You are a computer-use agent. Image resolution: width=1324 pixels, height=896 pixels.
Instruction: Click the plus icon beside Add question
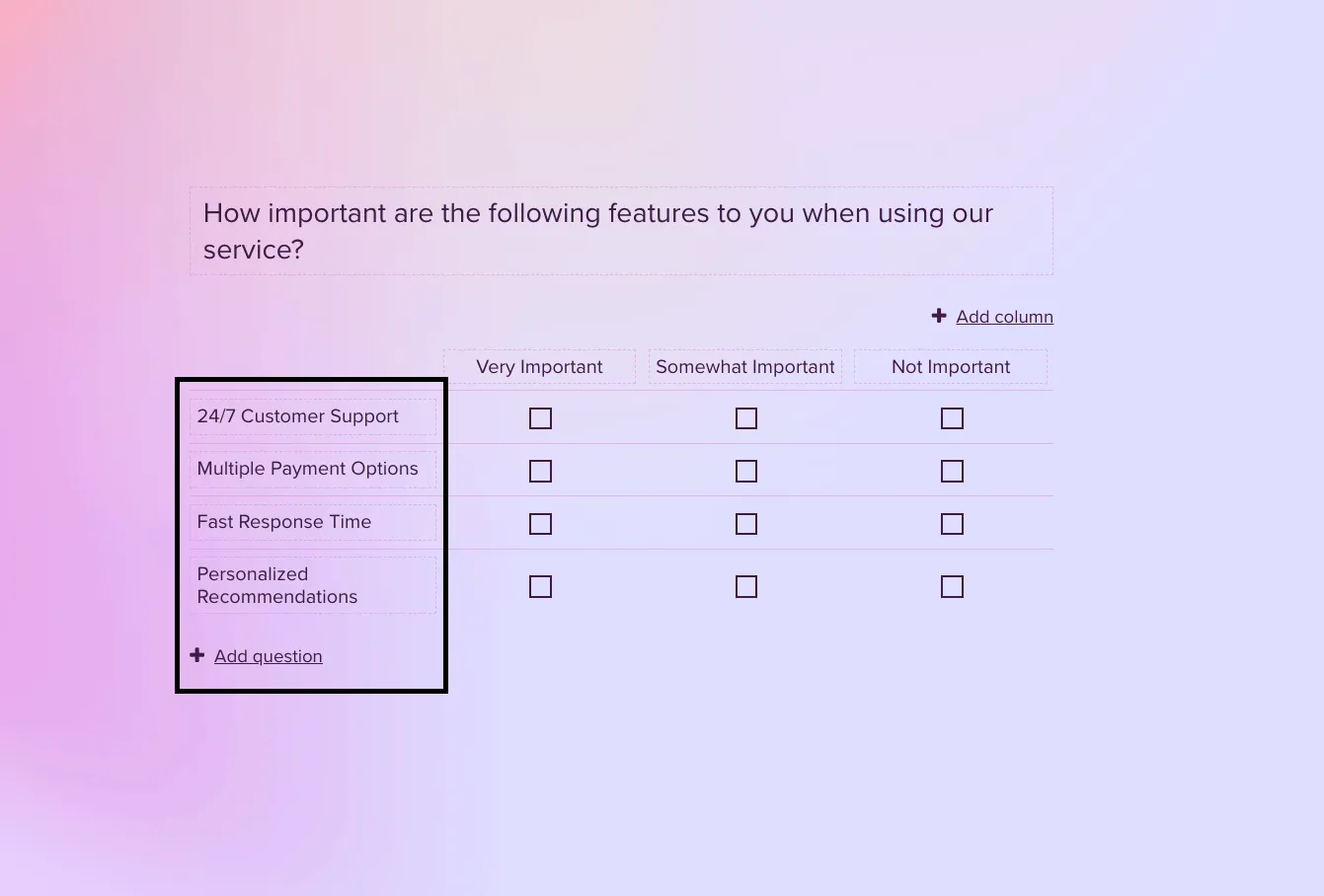click(x=197, y=655)
